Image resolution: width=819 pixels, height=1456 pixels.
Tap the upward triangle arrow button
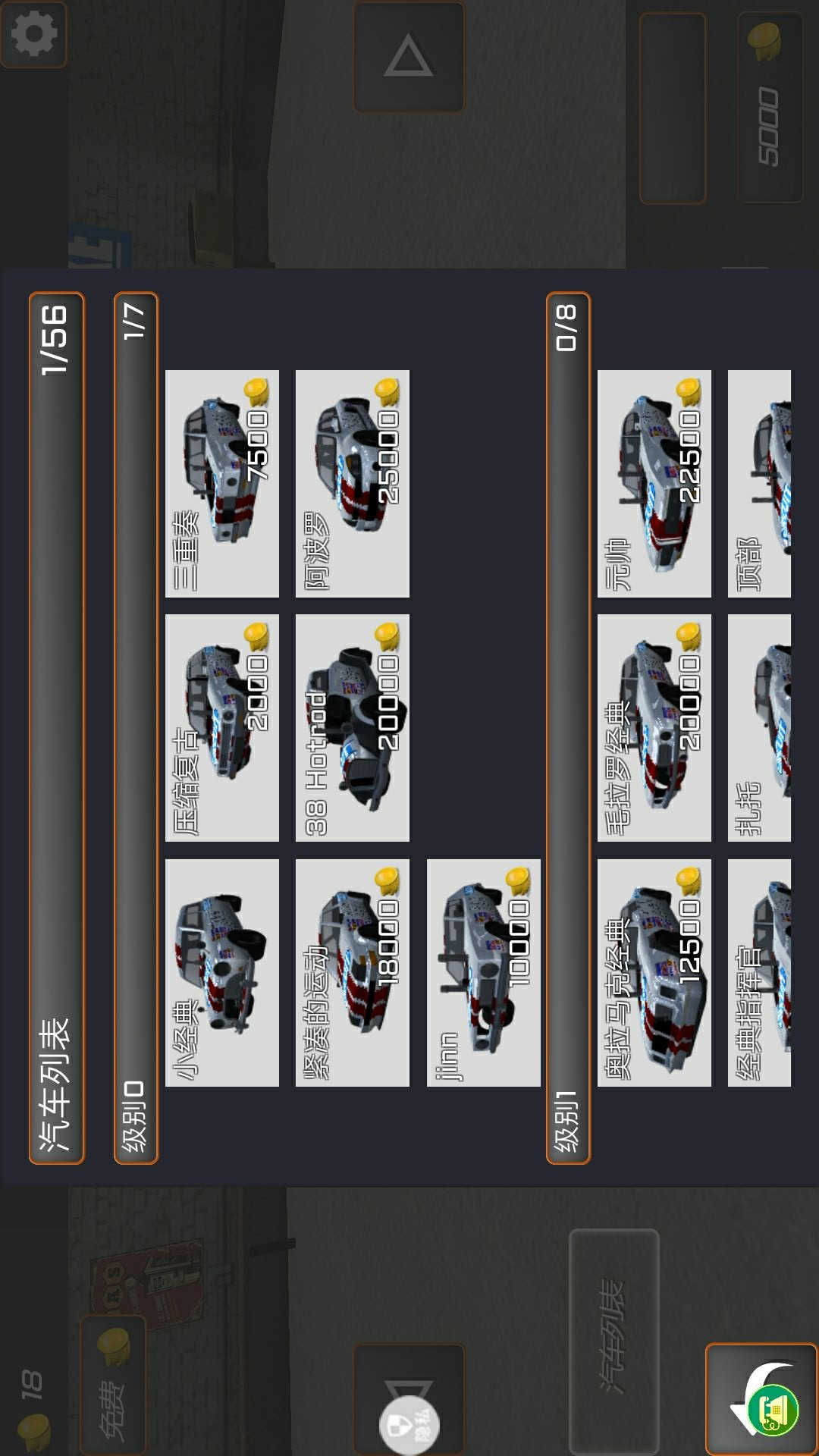(409, 56)
